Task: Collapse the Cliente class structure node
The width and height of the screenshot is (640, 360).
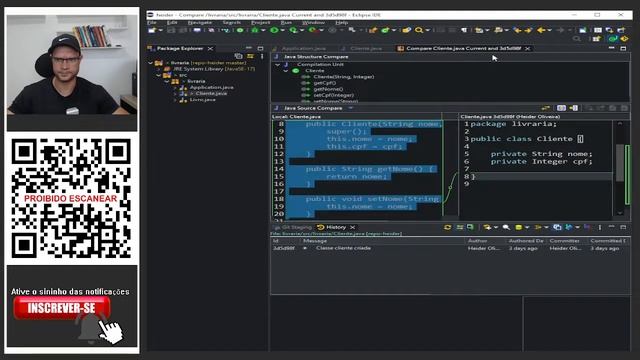Action: coord(286,71)
